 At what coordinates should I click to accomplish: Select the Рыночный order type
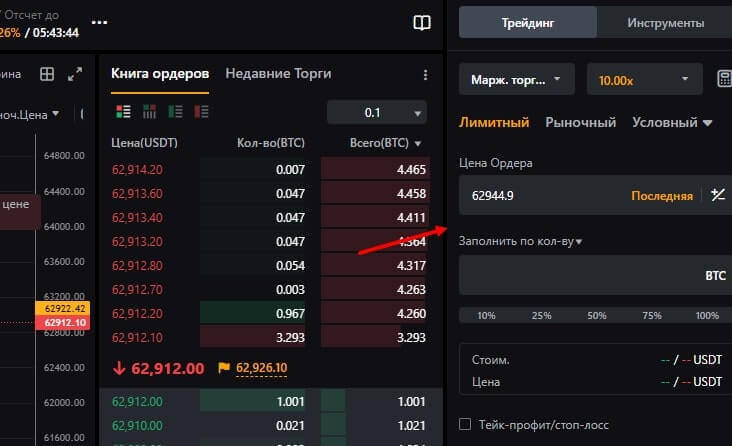tap(580, 123)
